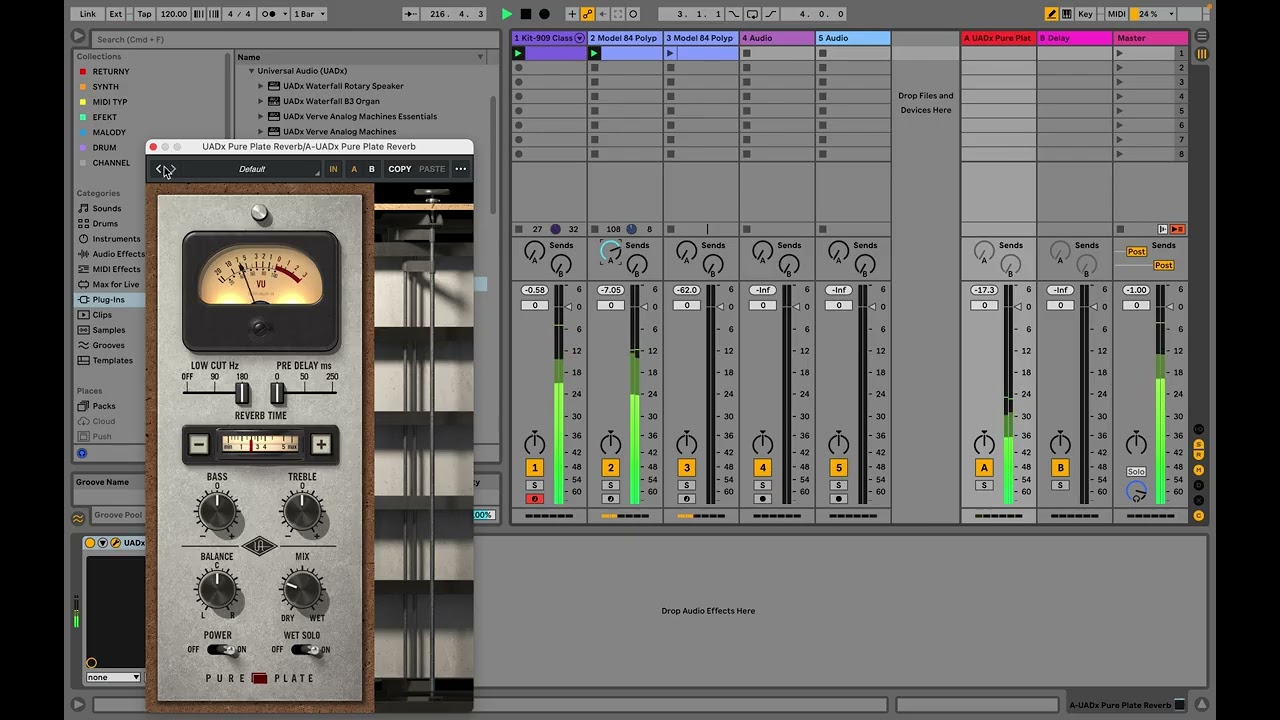
Task: Arm track 1 for recording
Action: [534, 499]
